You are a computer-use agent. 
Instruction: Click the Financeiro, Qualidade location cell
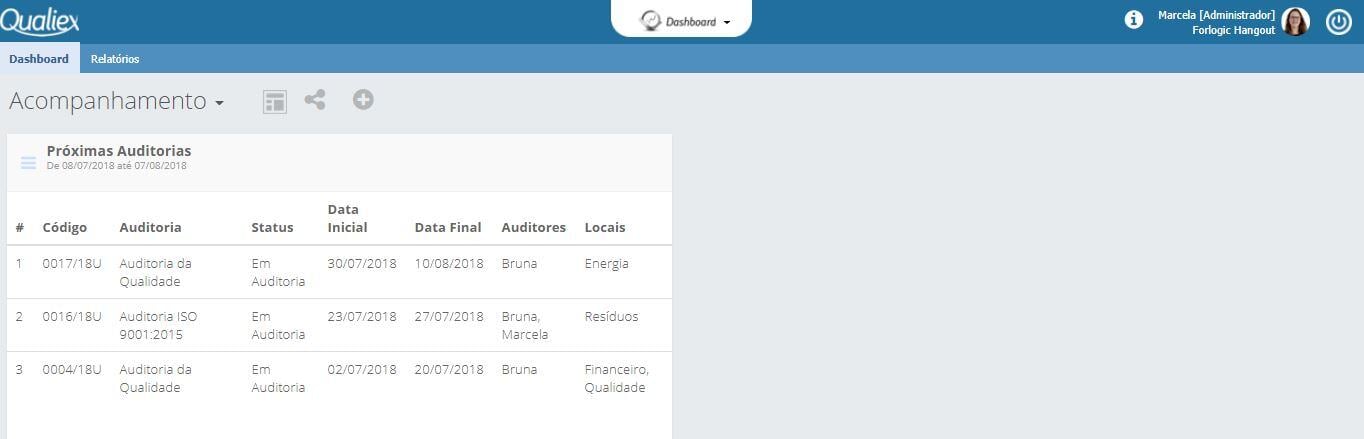point(617,378)
